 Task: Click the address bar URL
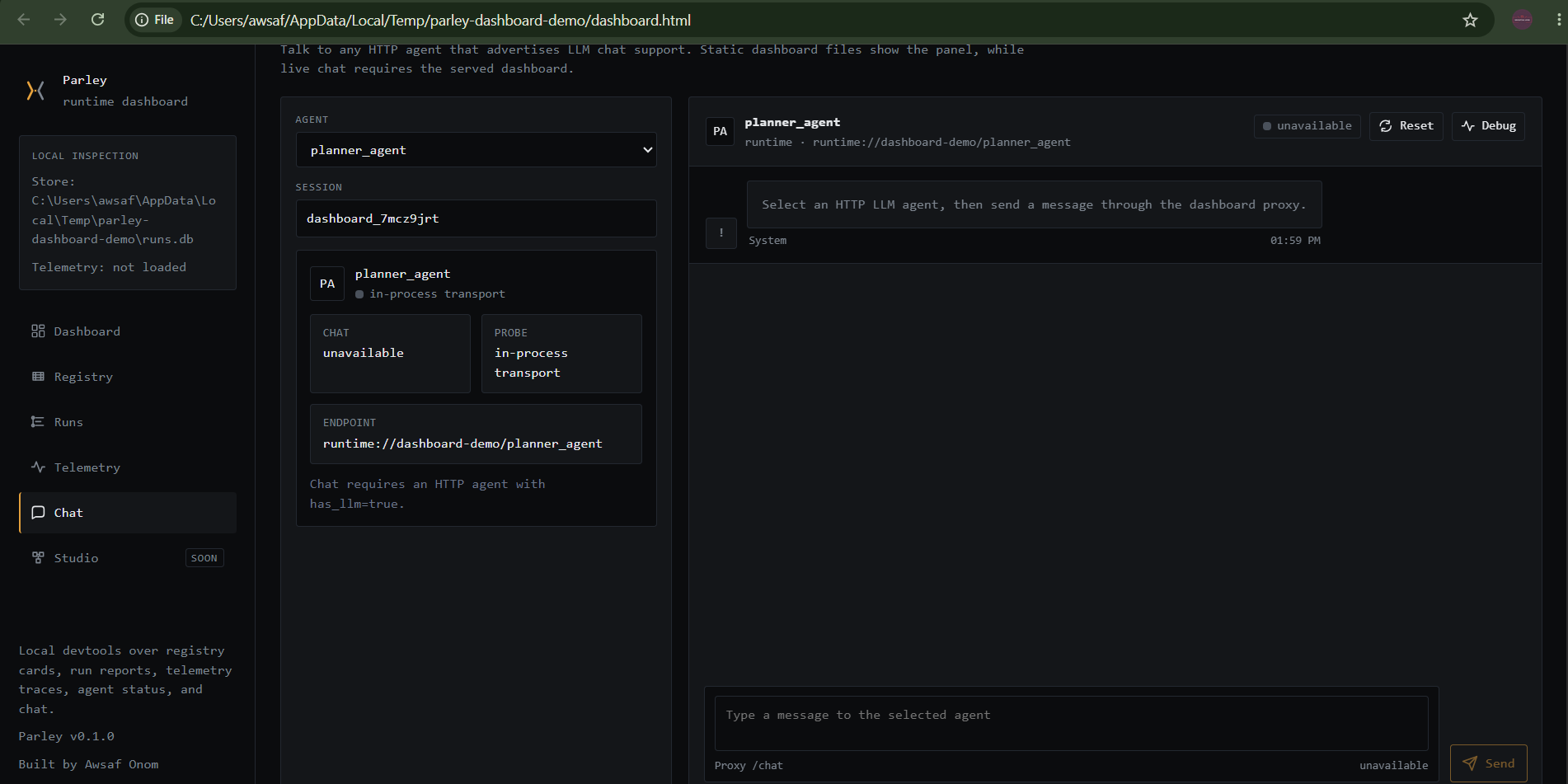(x=440, y=20)
